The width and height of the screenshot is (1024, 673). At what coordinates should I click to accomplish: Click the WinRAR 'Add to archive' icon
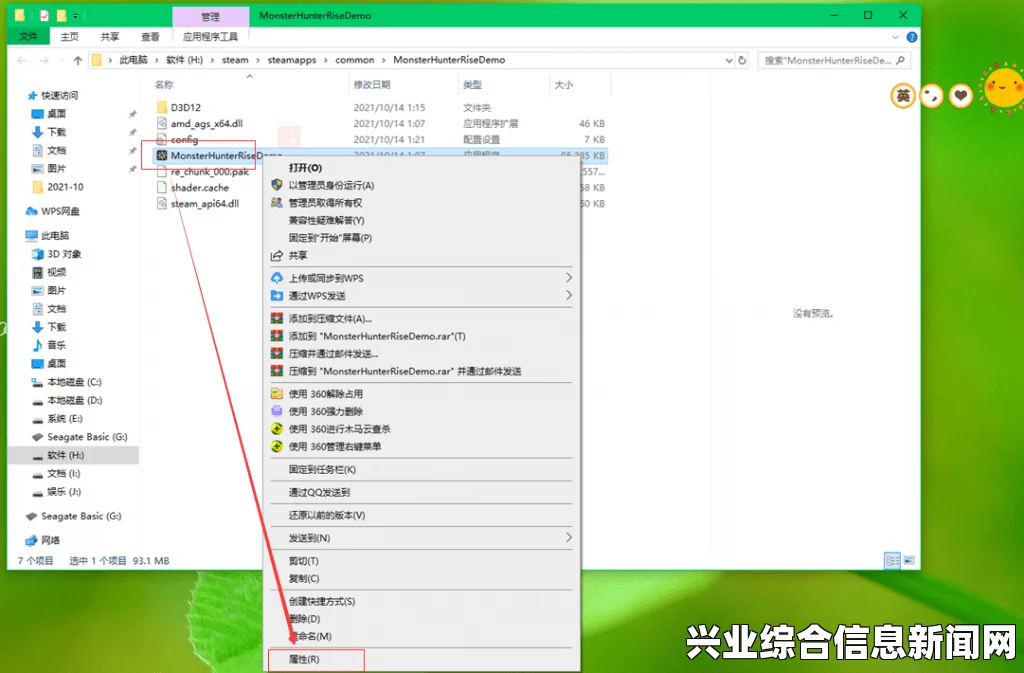(277, 319)
